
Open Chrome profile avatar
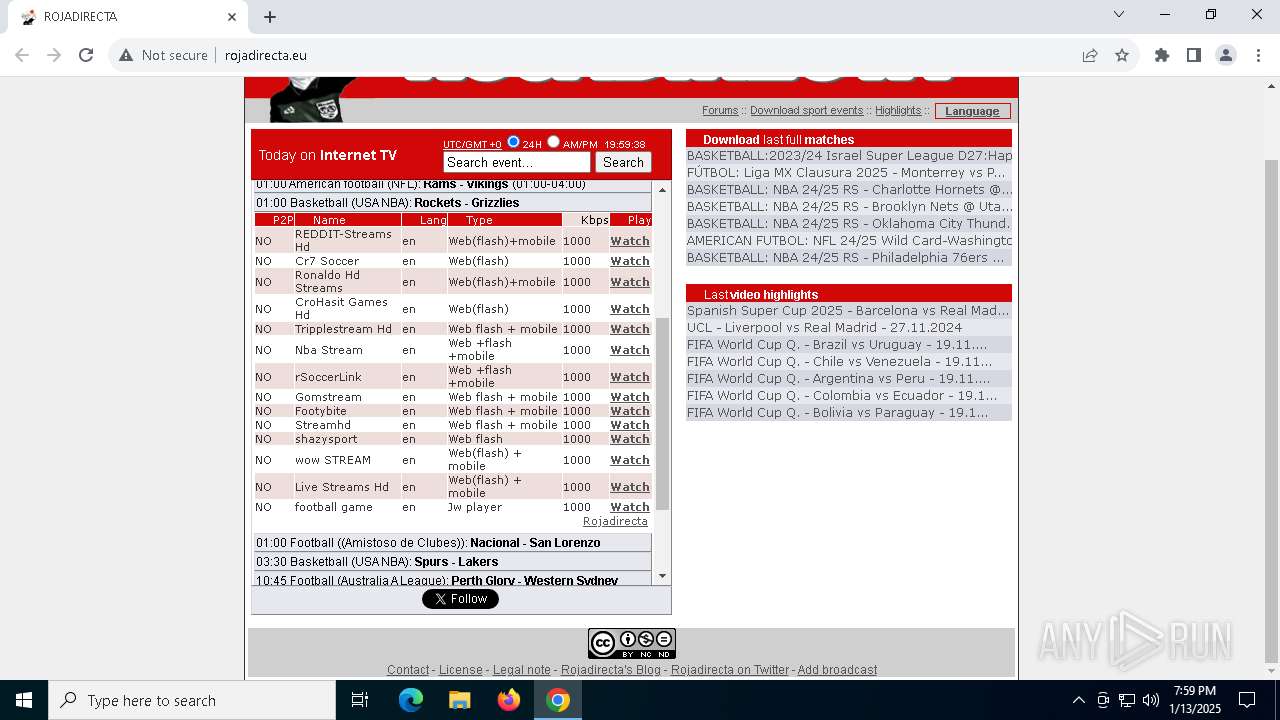(x=1226, y=55)
